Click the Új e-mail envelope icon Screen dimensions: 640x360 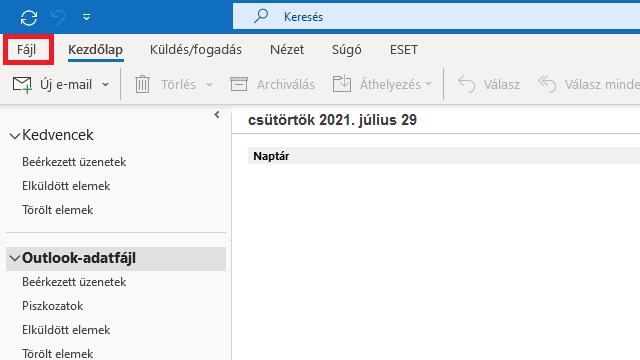pos(22,84)
